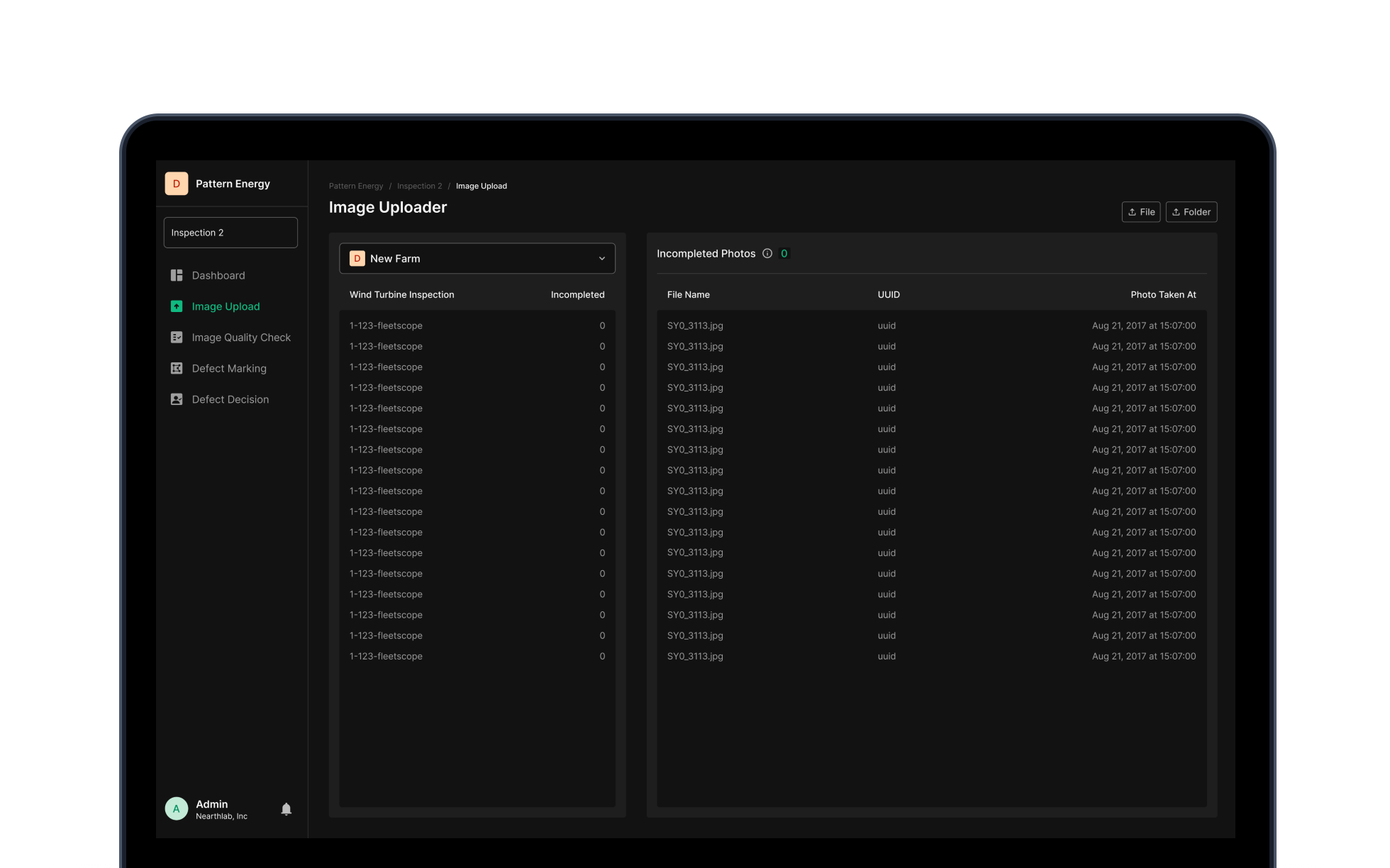This screenshot has height=868, width=1390.
Task: Click the Pattern Energy 'D' logo badge
Action: click(x=176, y=183)
